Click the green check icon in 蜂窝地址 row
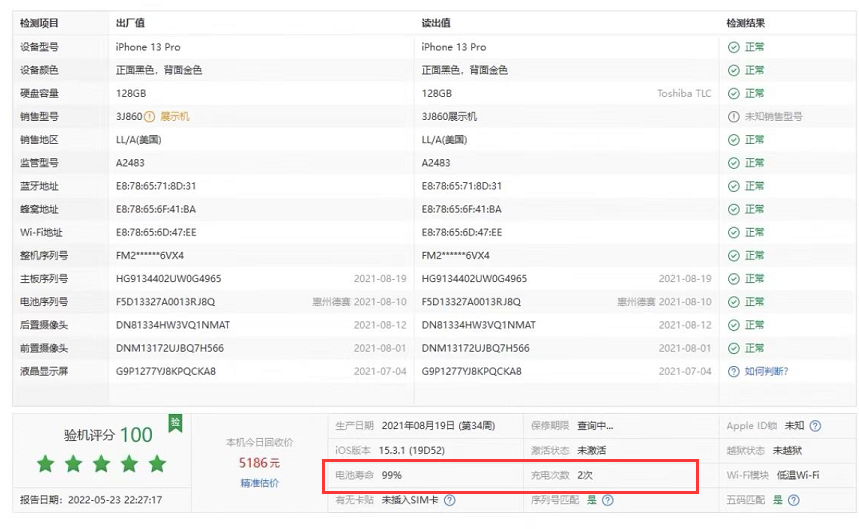859x529 pixels. 734,209
